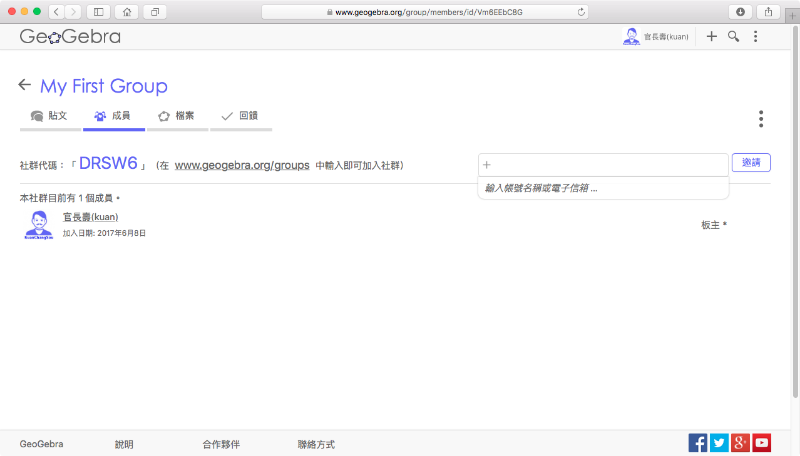800x456 pixels.
Task: Open the GeoGebra footer link
Action: 41,444
